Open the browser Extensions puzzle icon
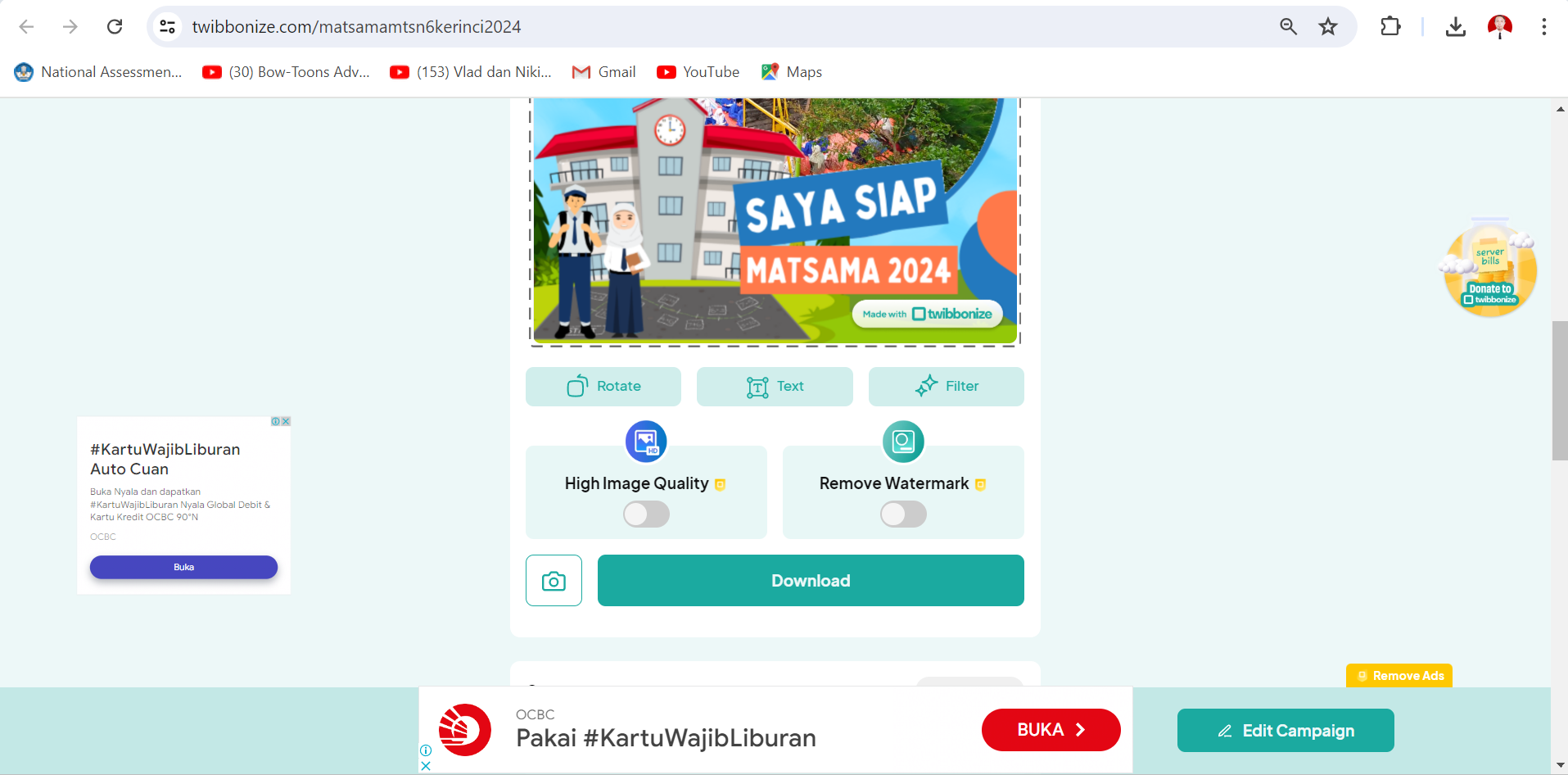This screenshot has width=1568, height=775. coord(1390,27)
